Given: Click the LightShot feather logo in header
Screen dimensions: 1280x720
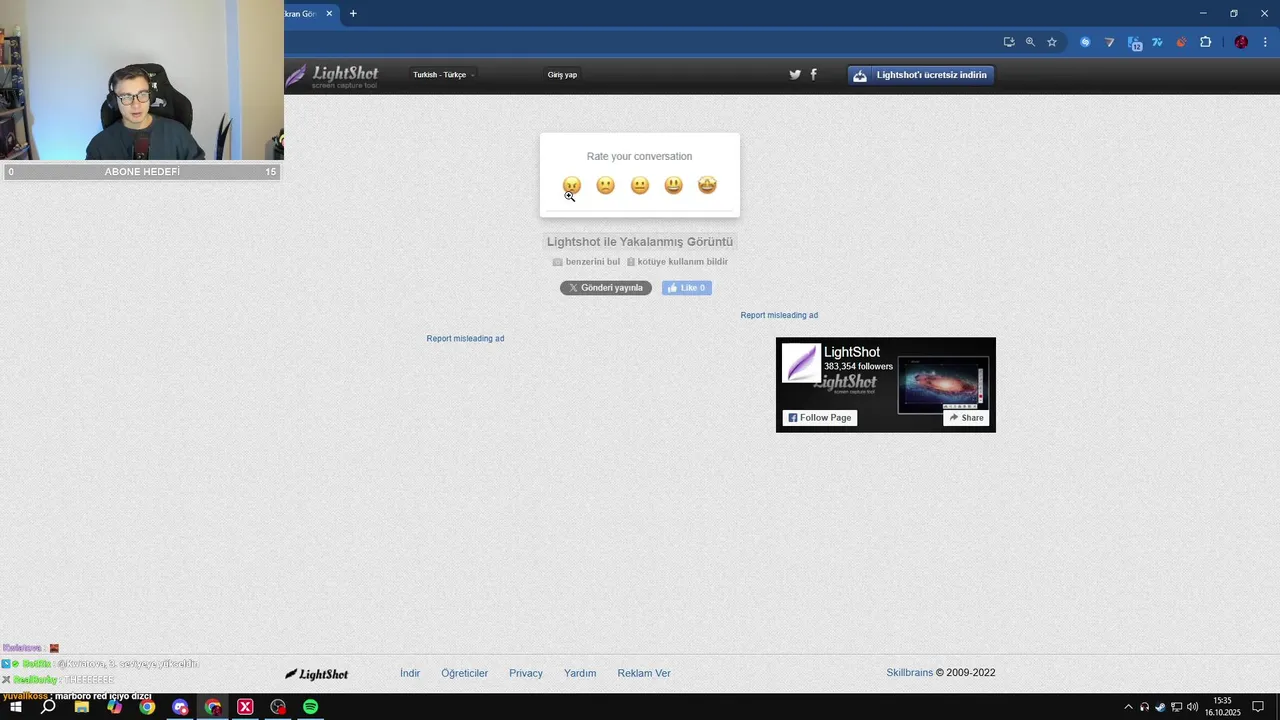Looking at the screenshot, I should point(332,75).
